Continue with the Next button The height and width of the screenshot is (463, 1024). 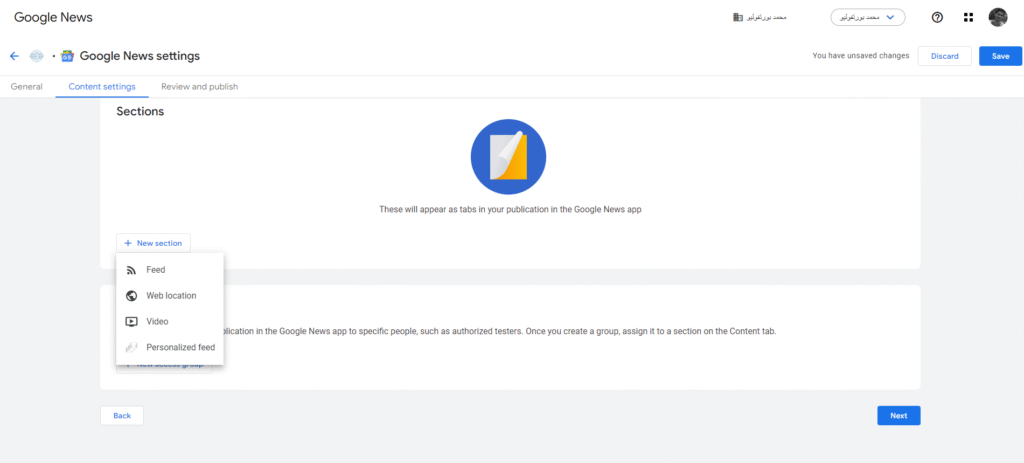(x=899, y=415)
